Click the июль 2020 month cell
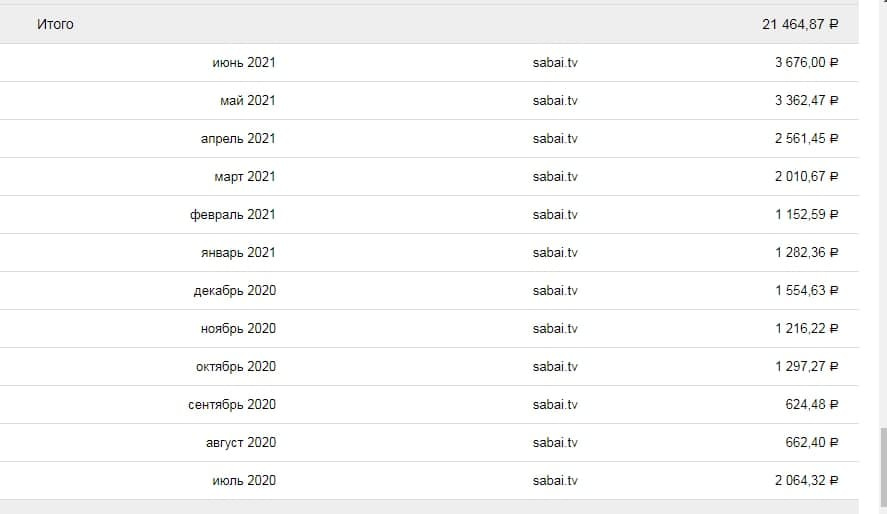The image size is (887, 514). pos(243,480)
